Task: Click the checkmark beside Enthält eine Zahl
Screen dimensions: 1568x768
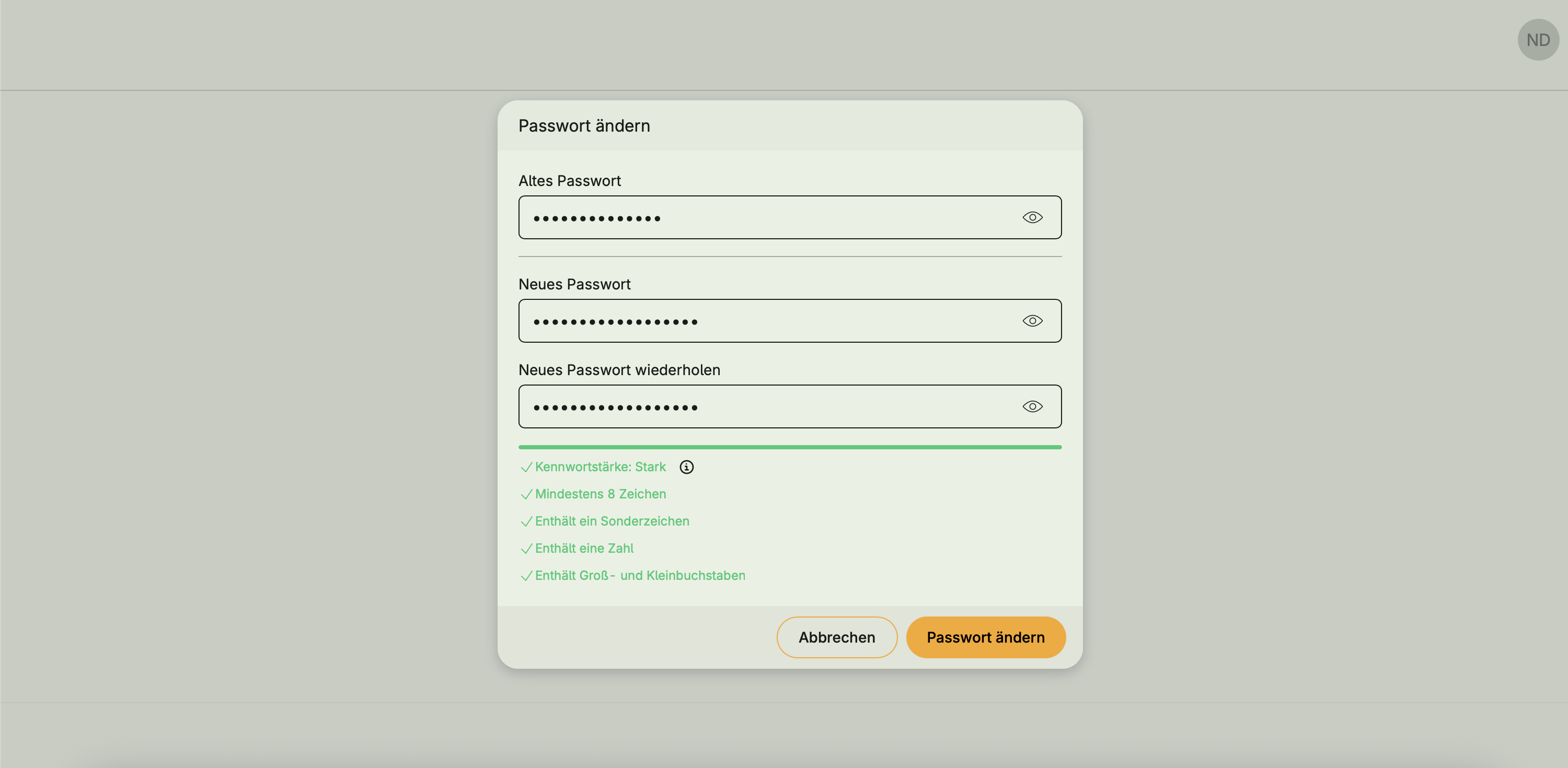Action: click(x=526, y=549)
